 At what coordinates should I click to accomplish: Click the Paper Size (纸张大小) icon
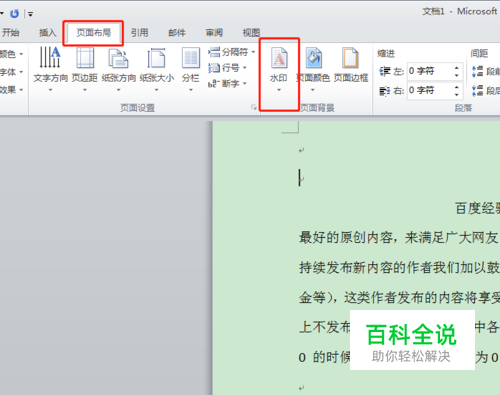pos(156,58)
